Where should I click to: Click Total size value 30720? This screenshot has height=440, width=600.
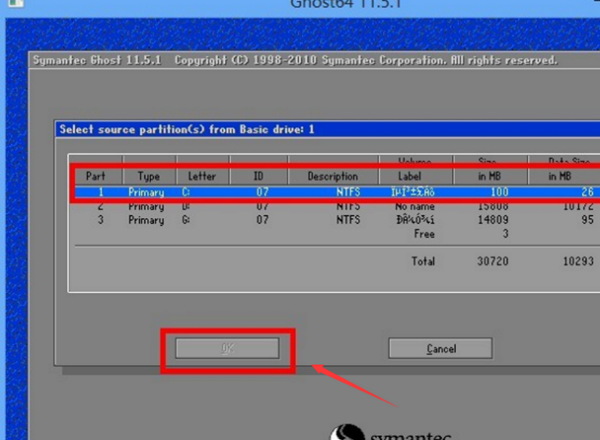[x=493, y=261]
